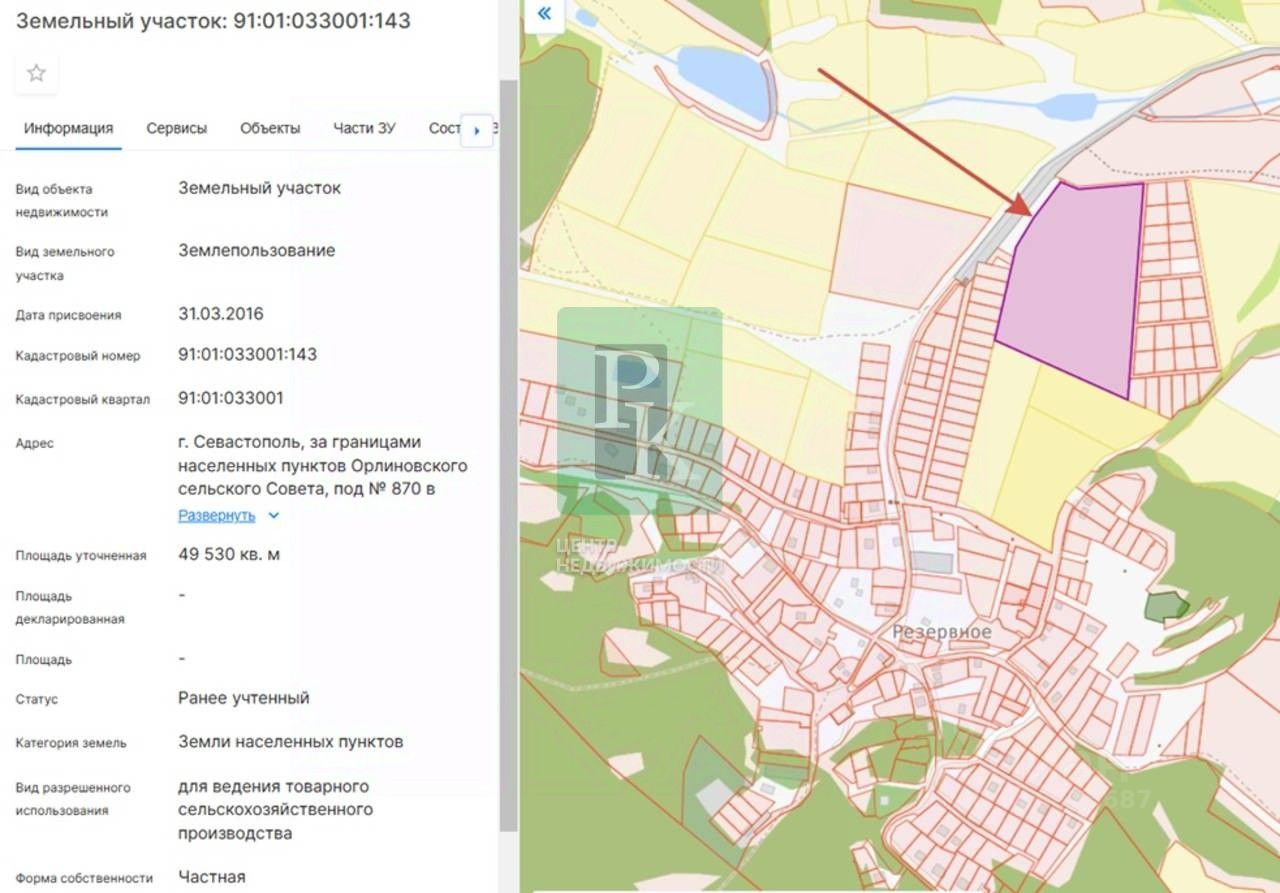This screenshot has width=1280, height=893.
Task: Add the land plot to favorites with the star
Action: point(36,73)
